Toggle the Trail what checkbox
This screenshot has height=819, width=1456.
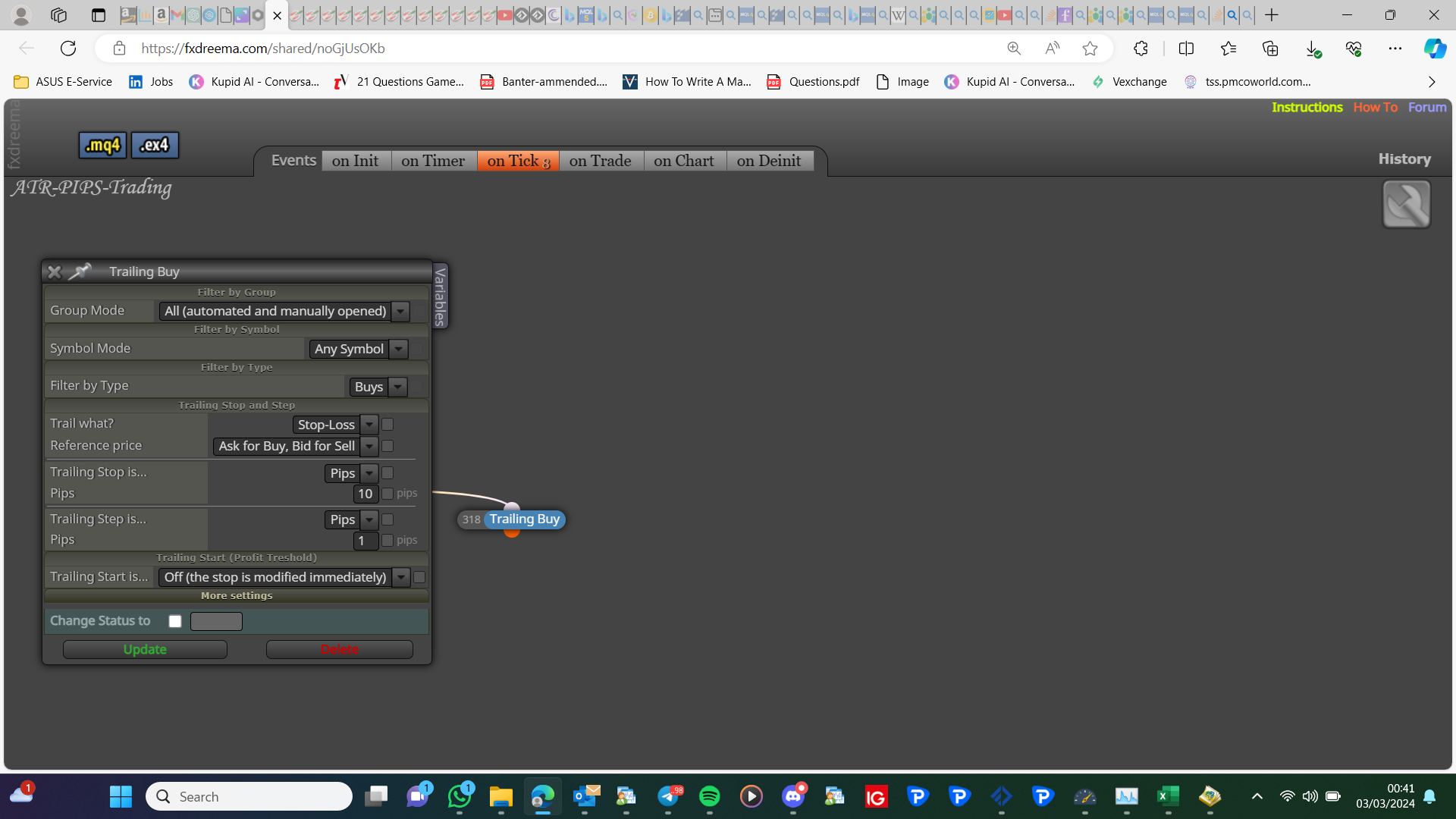coord(388,425)
